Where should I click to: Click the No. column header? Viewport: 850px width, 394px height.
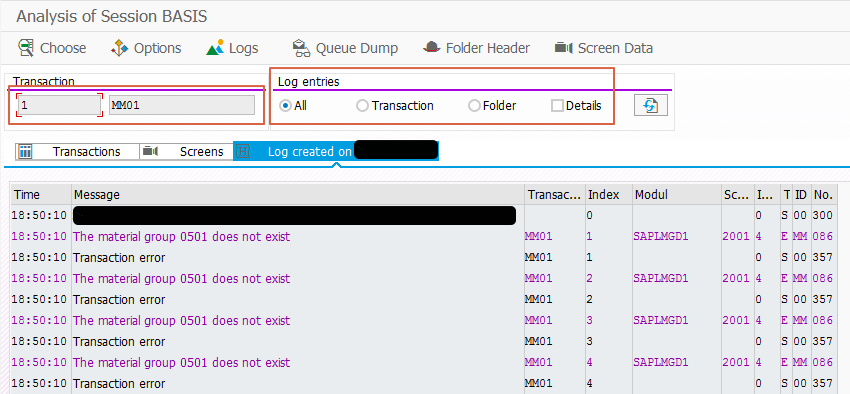[823, 195]
